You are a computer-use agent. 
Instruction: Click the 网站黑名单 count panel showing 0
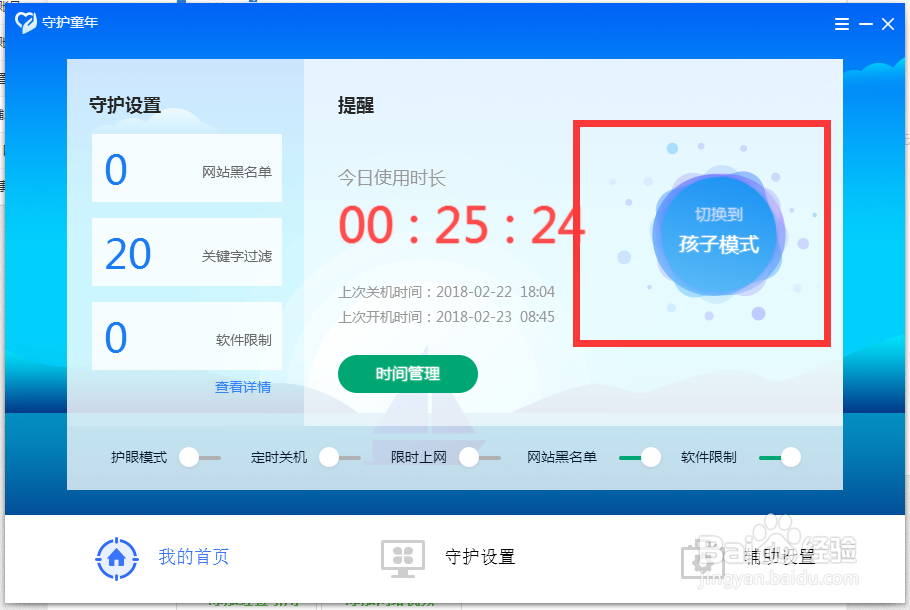187,169
